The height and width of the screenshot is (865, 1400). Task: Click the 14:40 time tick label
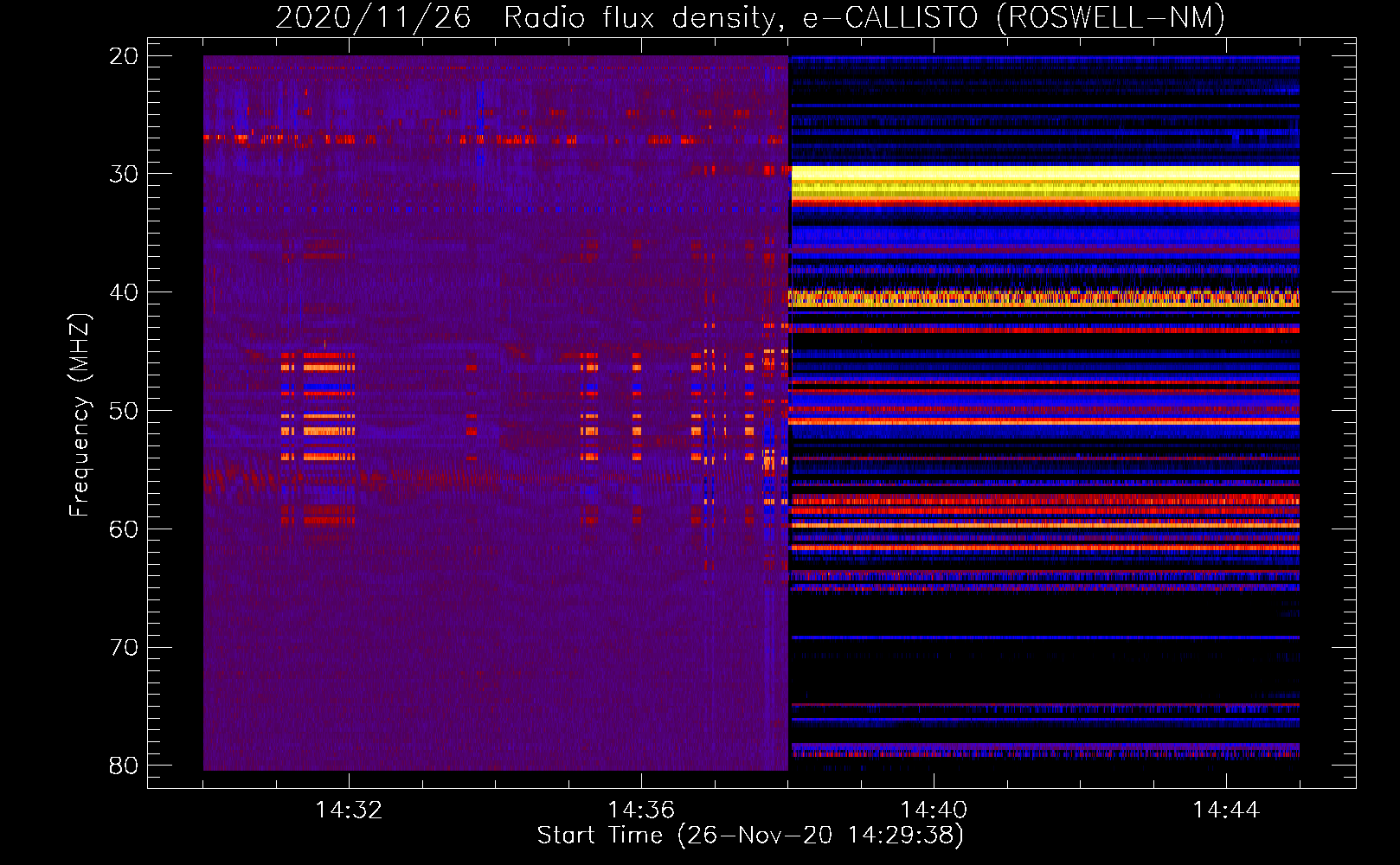934,811
